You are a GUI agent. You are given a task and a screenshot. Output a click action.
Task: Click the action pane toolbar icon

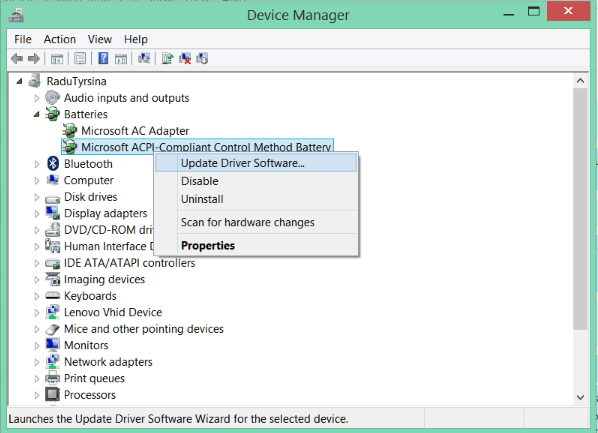pos(121,59)
